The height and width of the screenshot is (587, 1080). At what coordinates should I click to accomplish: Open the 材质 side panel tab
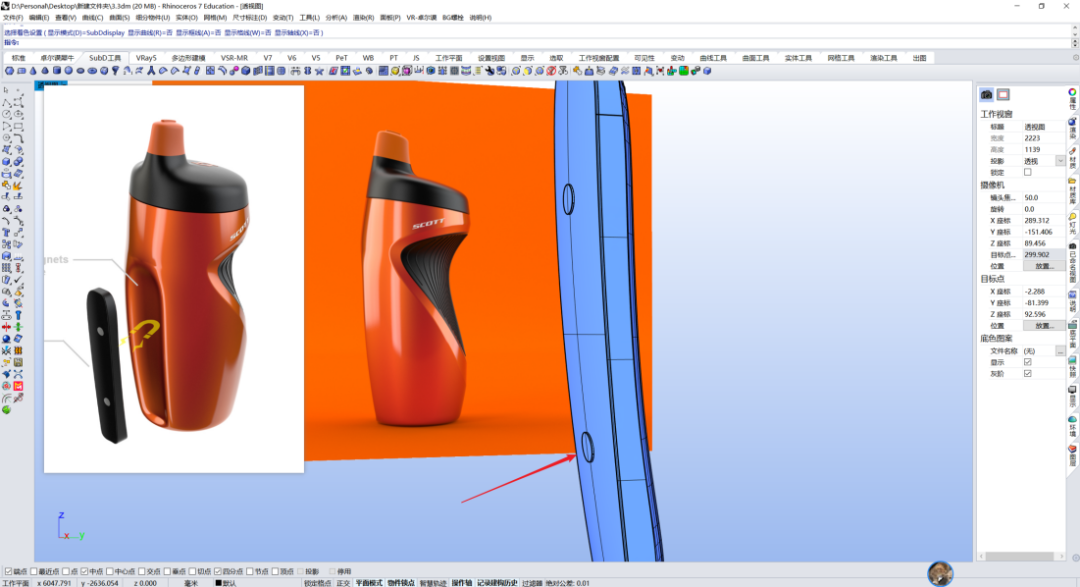[1072, 159]
